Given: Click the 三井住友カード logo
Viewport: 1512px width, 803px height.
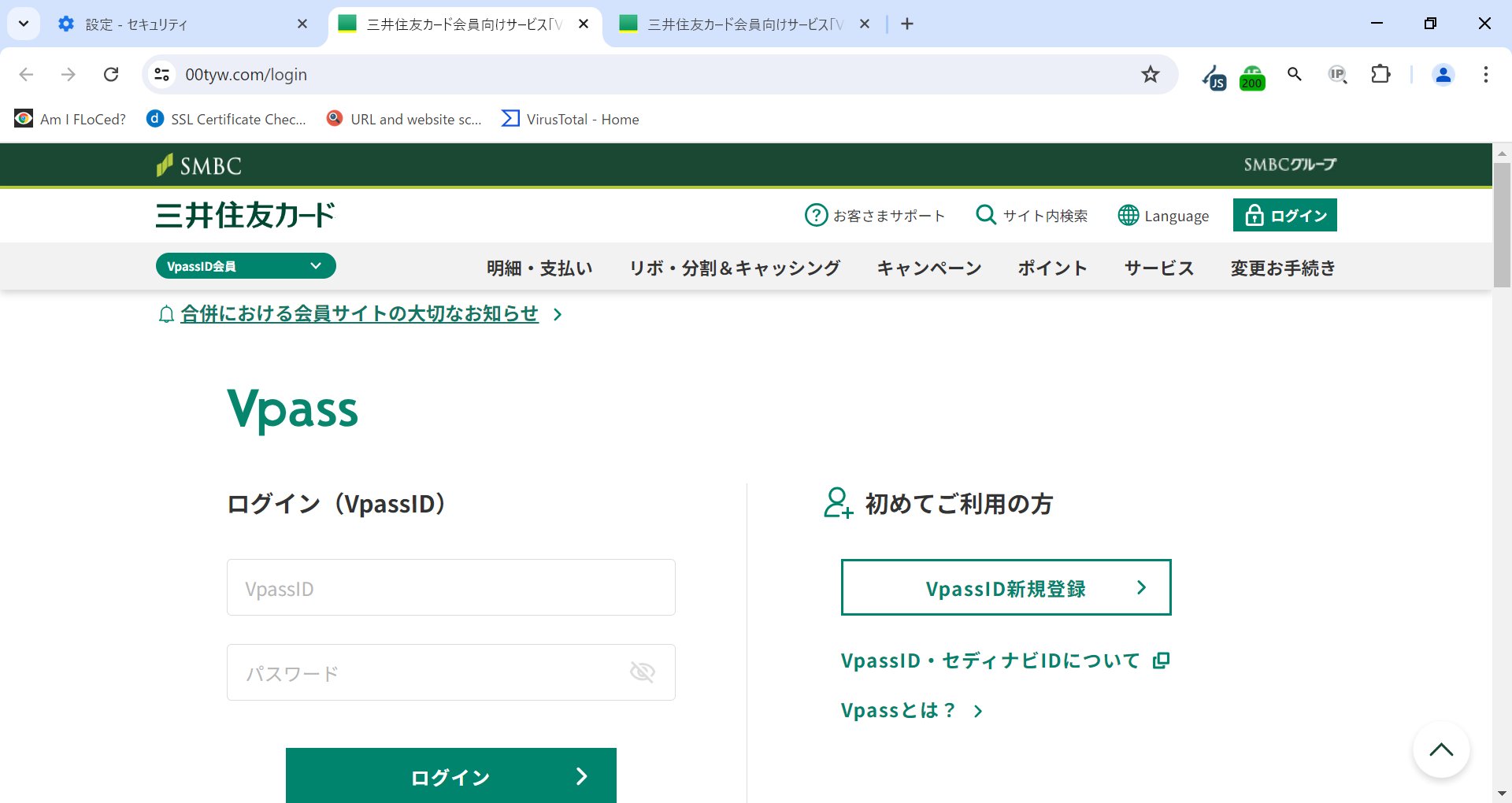Looking at the screenshot, I should (x=245, y=215).
